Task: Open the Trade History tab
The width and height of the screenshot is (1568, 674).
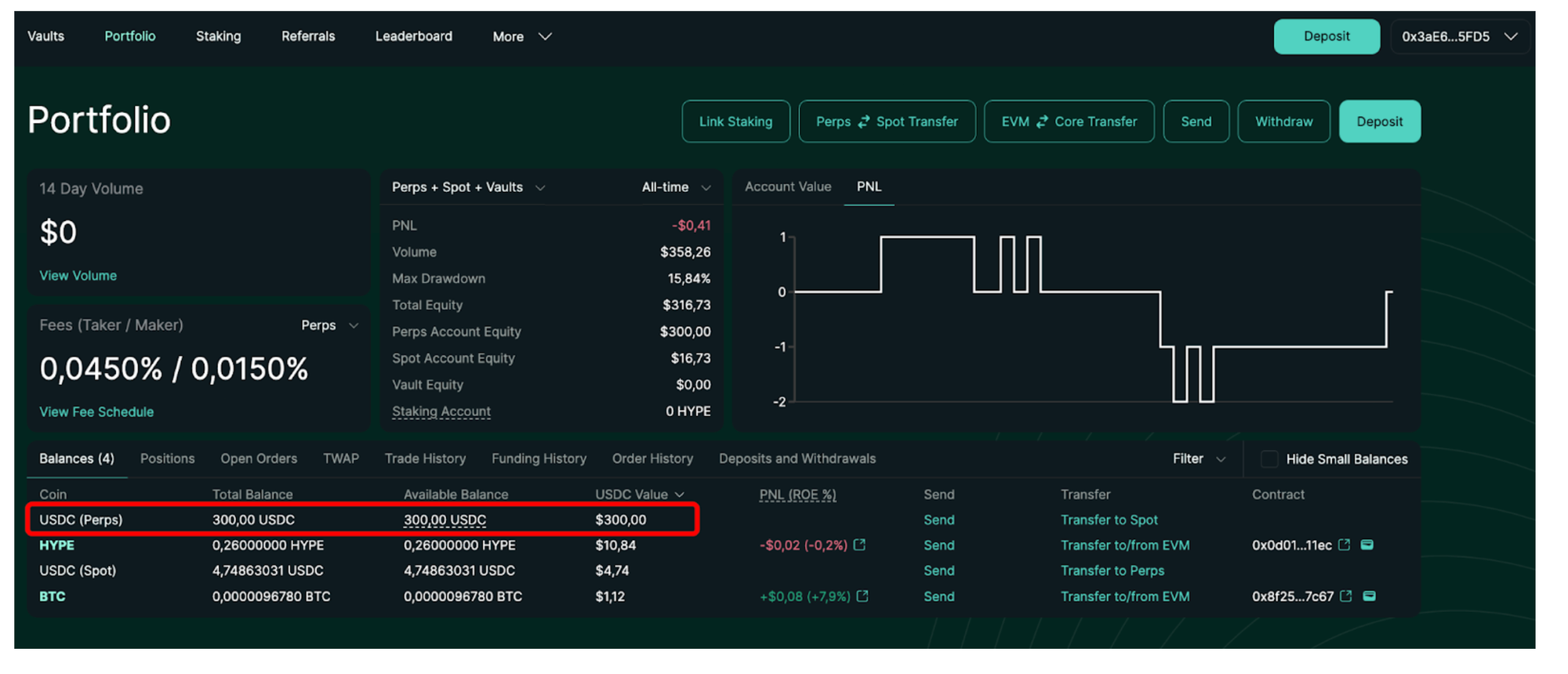Action: tap(425, 458)
